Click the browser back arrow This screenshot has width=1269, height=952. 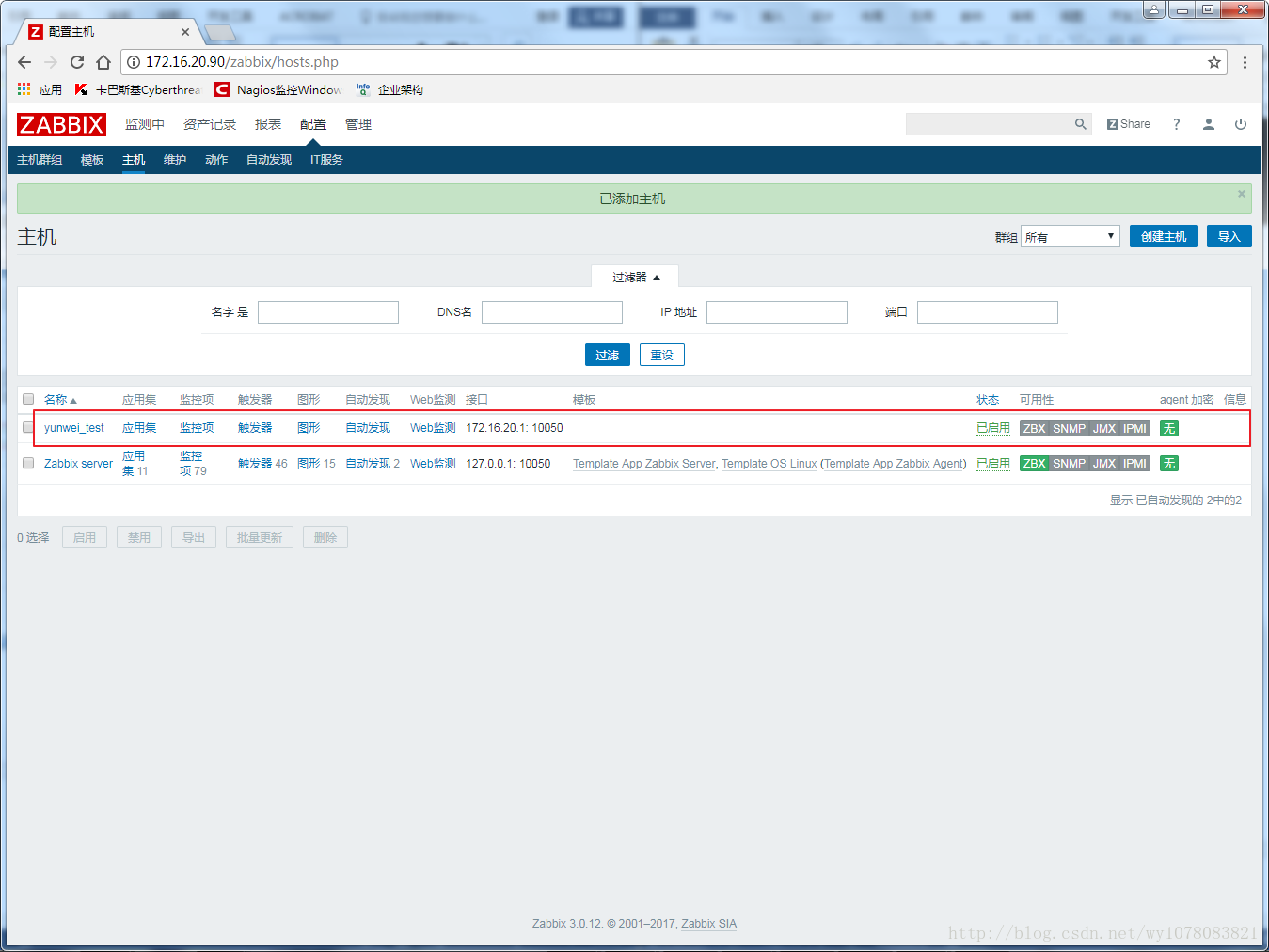[x=24, y=62]
